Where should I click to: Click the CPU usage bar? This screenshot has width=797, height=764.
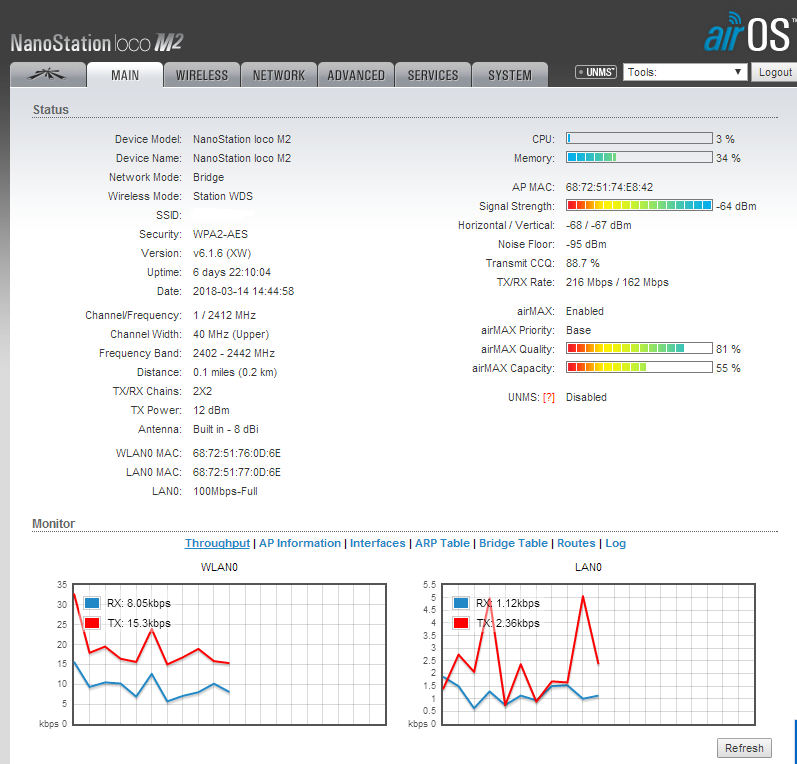(x=639, y=138)
